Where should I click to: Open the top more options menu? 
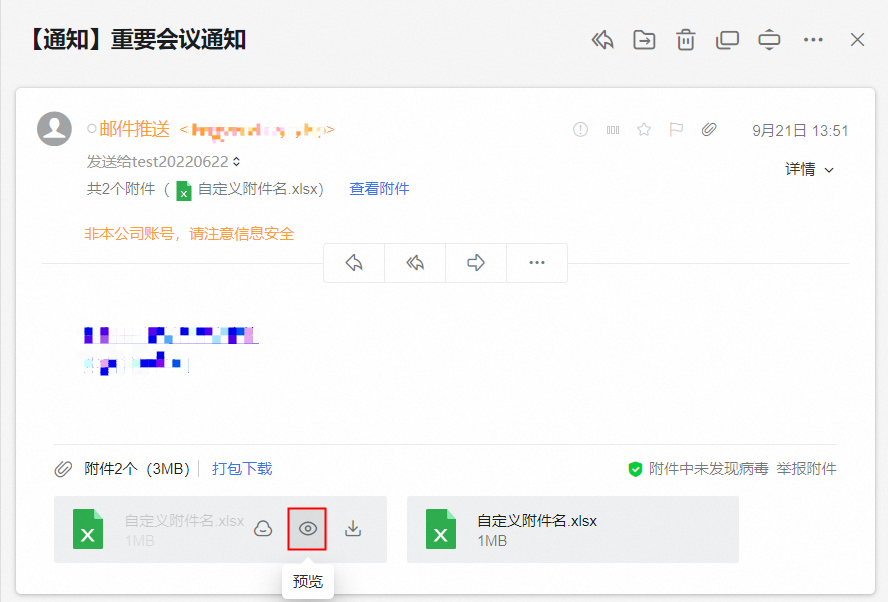pyautogui.click(x=813, y=39)
